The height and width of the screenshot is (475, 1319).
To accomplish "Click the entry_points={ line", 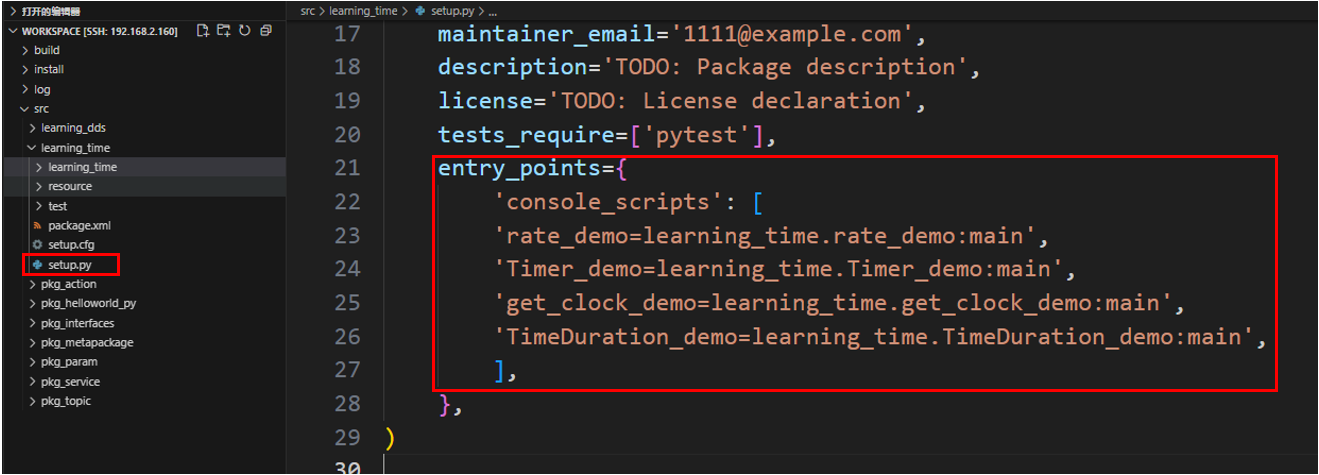I will tap(532, 168).
